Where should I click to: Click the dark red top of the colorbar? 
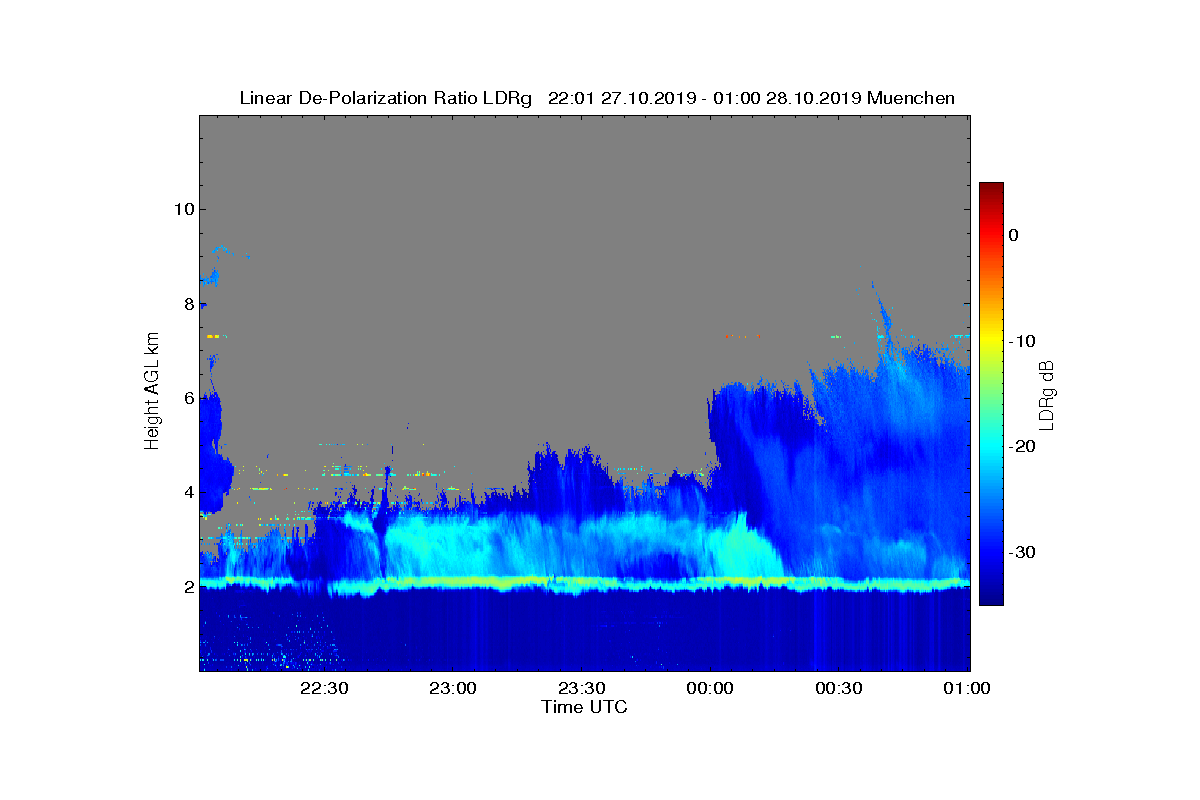click(x=991, y=190)
